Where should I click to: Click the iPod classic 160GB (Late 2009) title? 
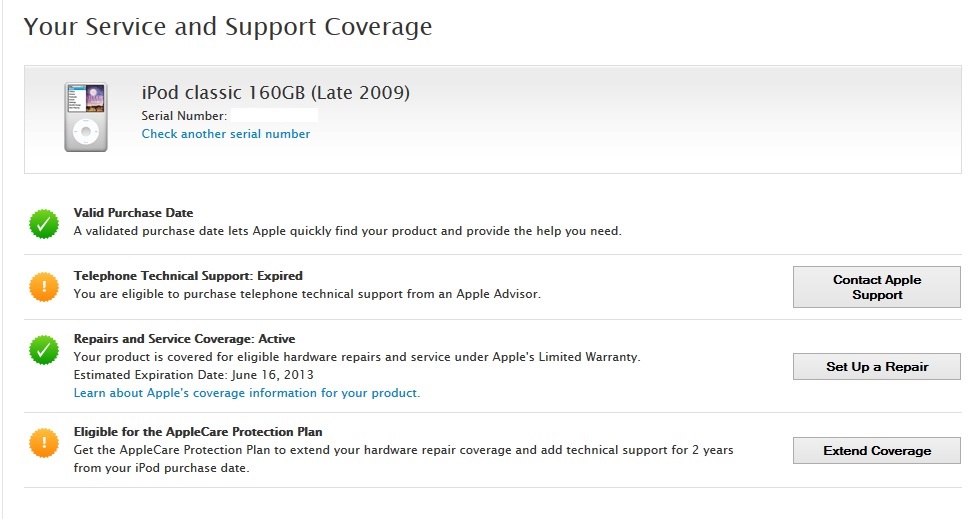(x=275, y=93)
